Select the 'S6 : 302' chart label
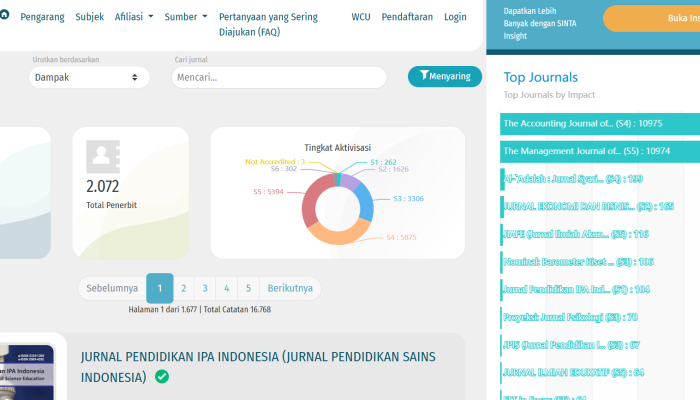Screen dimensions: 700x400 [x=284, y=169]
